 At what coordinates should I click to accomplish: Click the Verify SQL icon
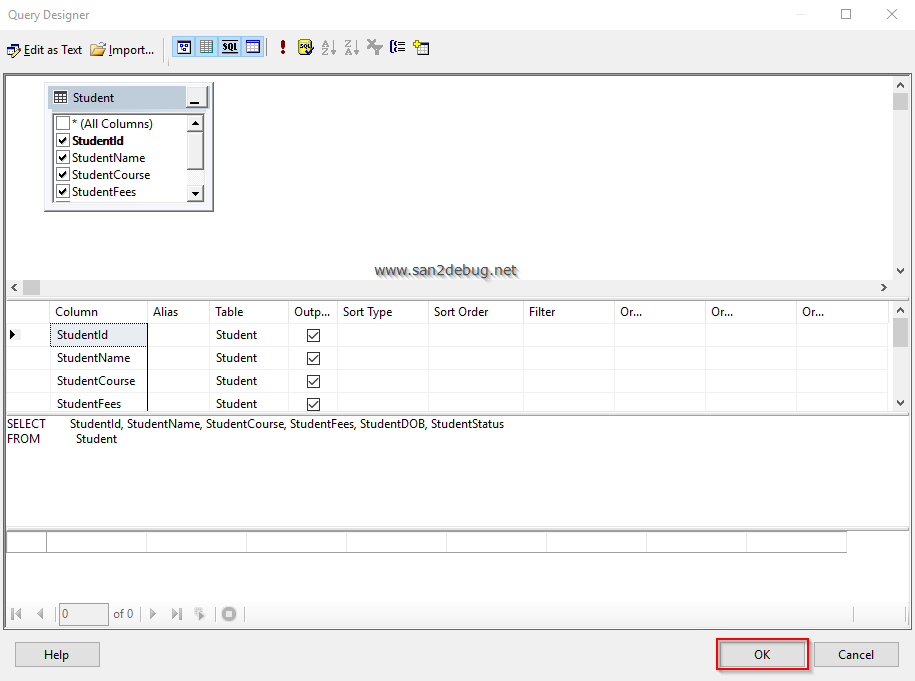305,47
